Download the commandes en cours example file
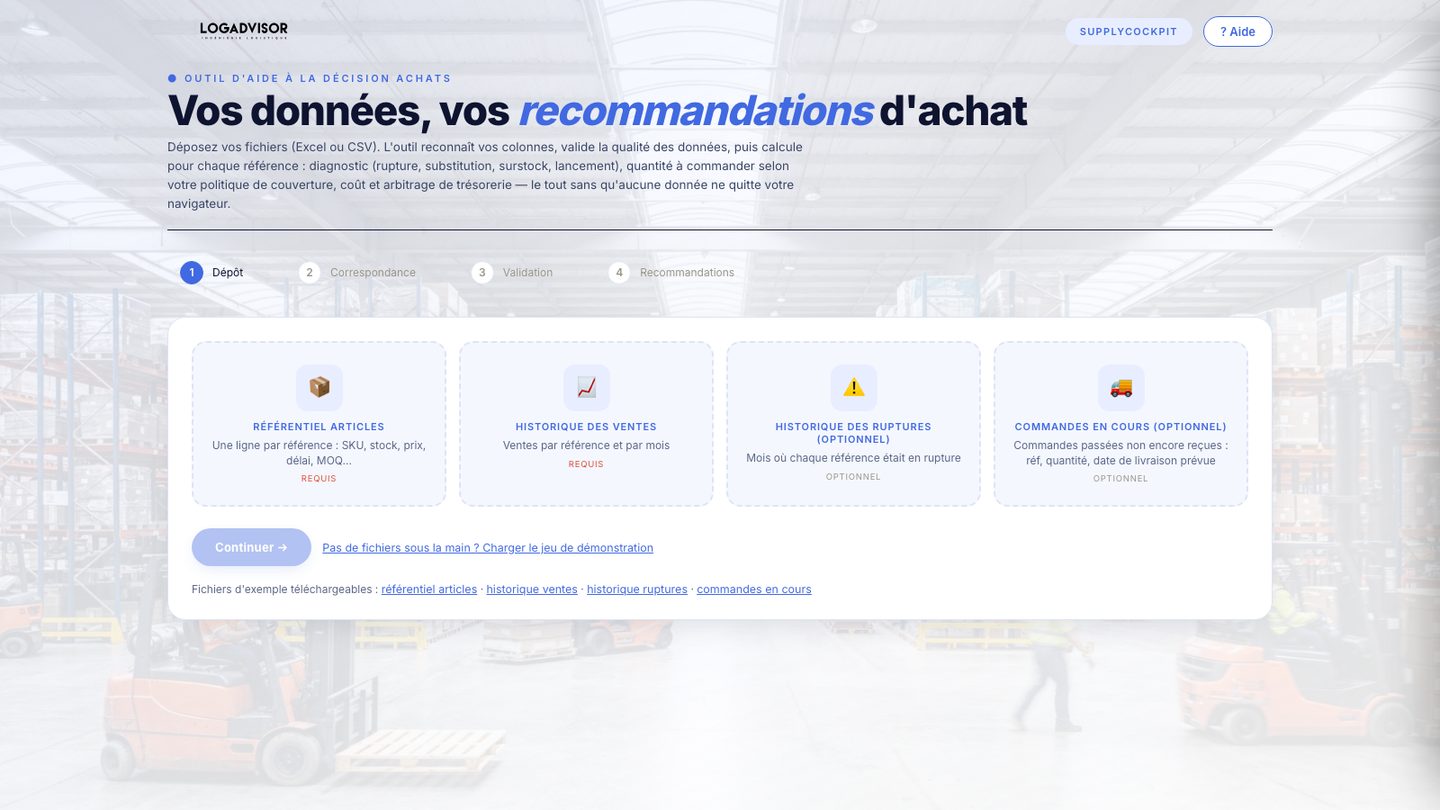The width and height of the screenshot is (1440, 810). click(x=754, y=589)
